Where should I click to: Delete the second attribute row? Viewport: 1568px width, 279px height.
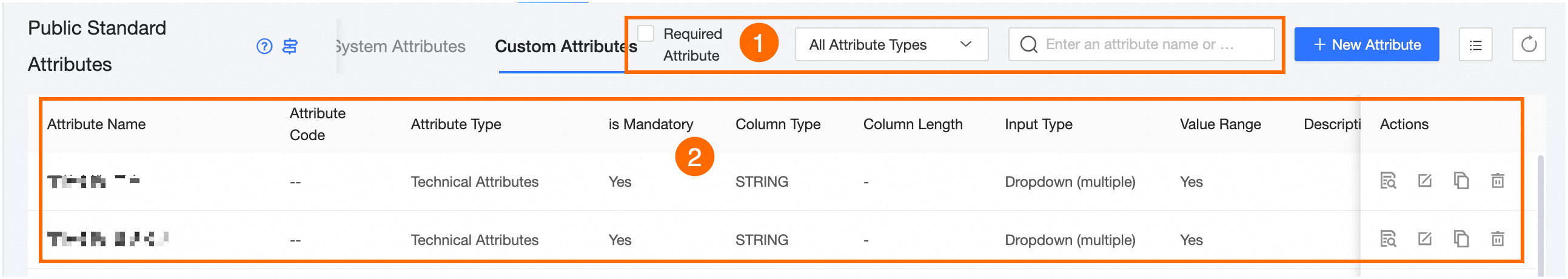pos(1498,239)
